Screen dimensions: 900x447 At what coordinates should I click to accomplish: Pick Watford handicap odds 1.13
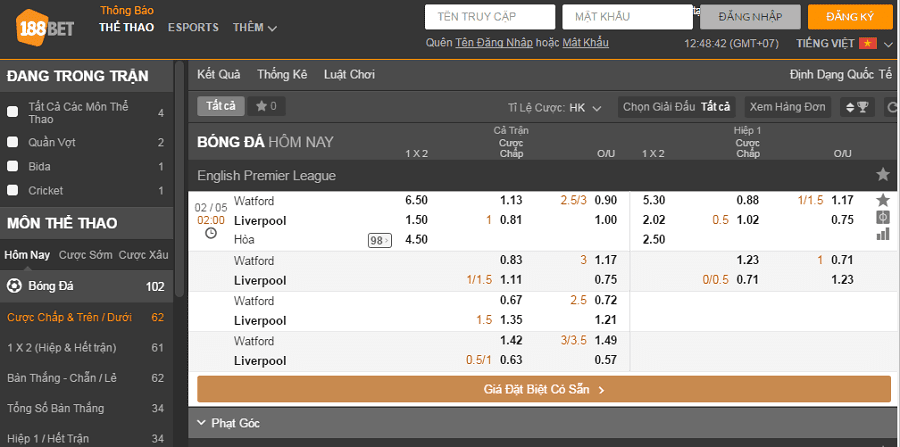pyautogui.click(x=511, y=200)
